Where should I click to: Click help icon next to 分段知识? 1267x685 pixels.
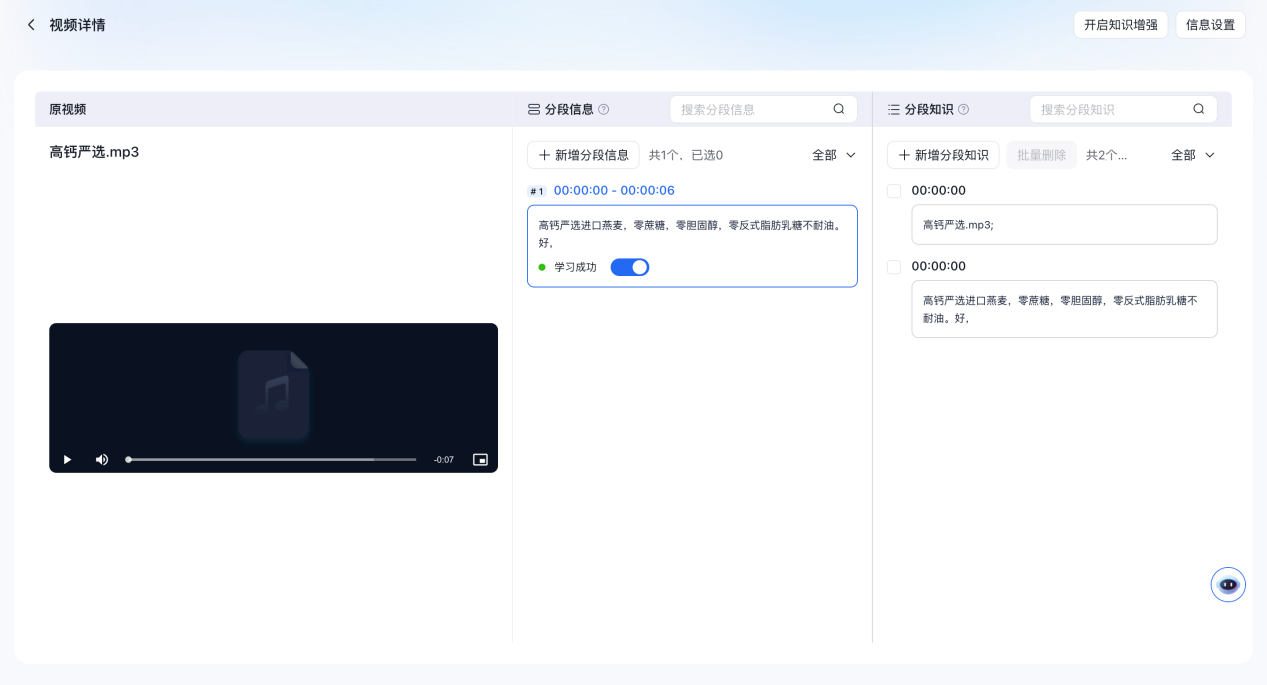click(963, 110)
